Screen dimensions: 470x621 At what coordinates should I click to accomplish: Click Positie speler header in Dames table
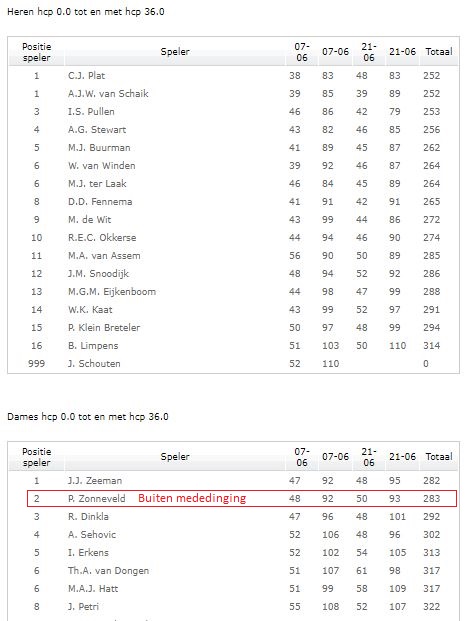(x=36, y=457)
